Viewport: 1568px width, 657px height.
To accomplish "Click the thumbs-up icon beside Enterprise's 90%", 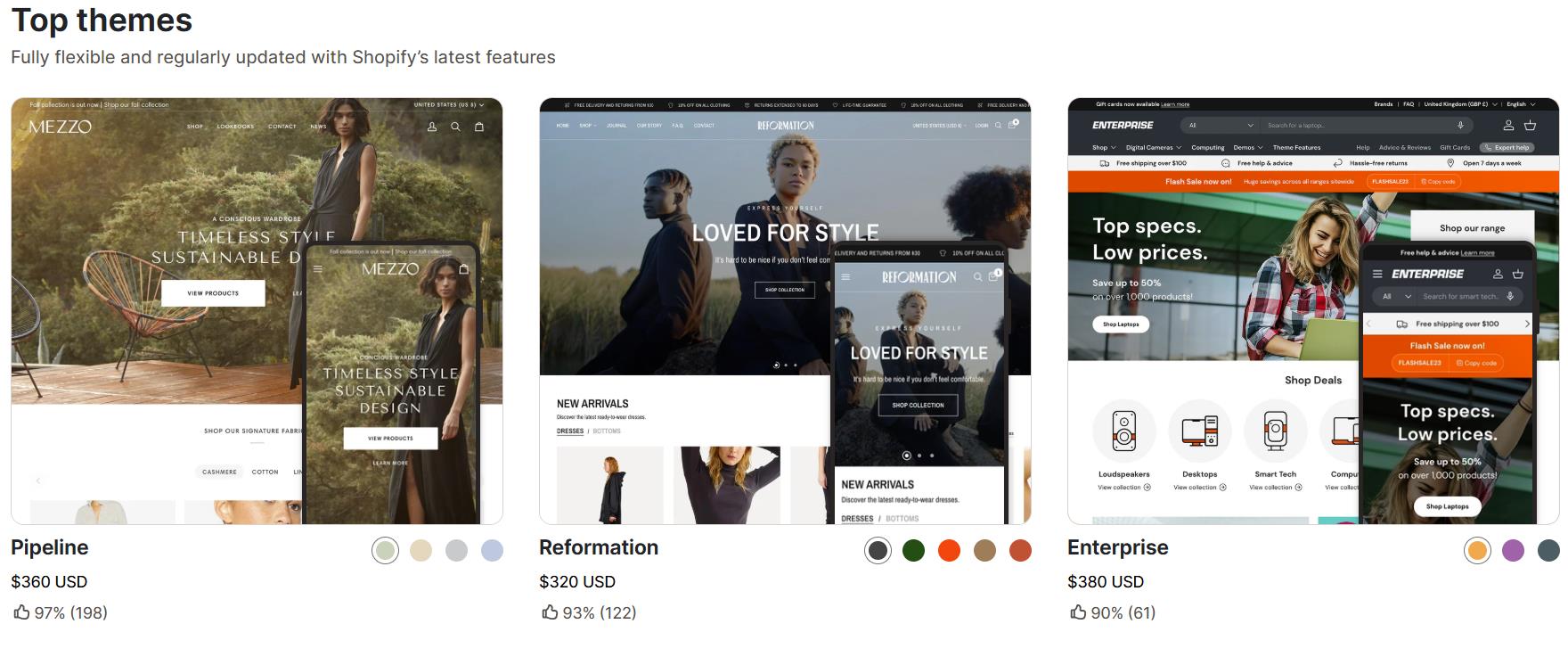I will 1078,612.
